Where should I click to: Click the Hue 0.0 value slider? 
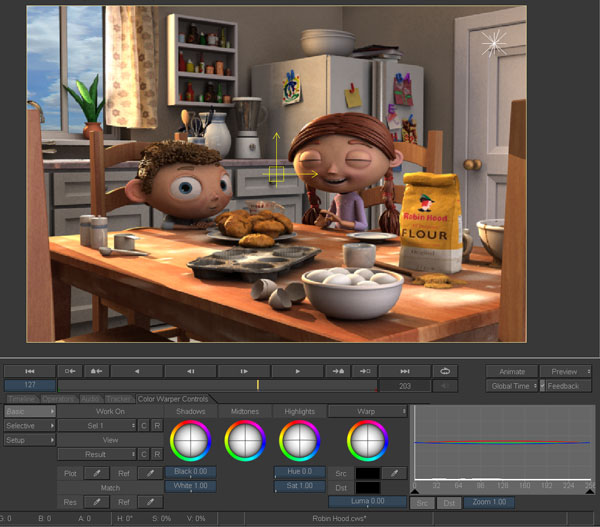[x=300, y=472]
